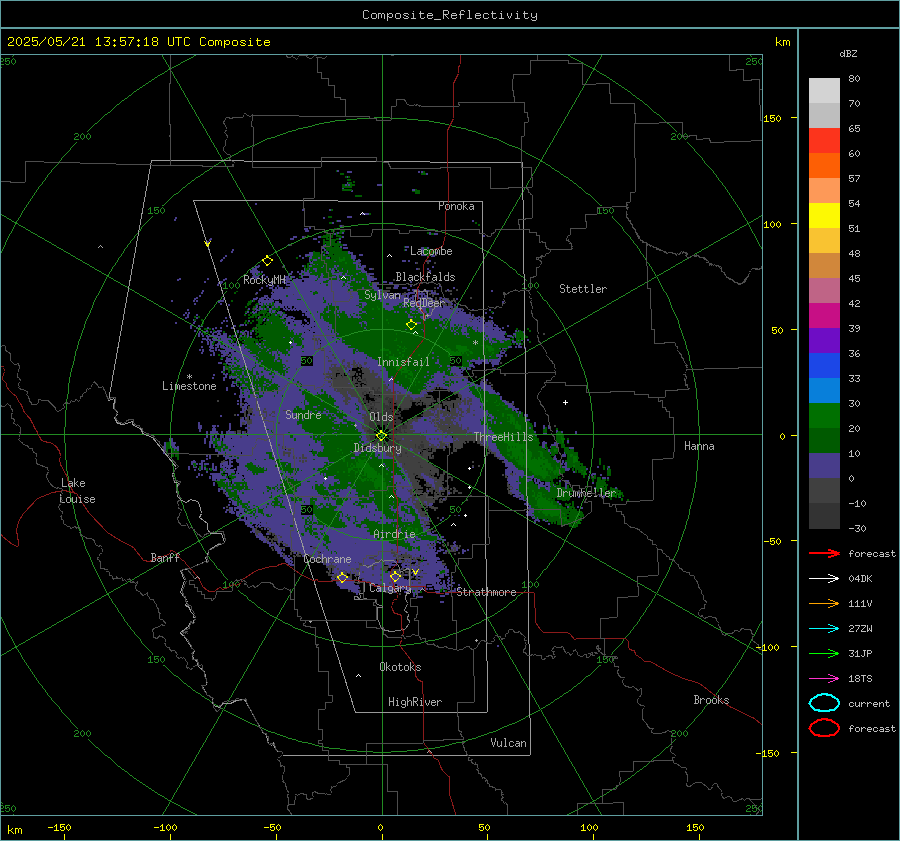This screenshot has height=841, width=900.
Task: Click the Vulcan city label
Action: pyautogui.click(x=508, y=743)
